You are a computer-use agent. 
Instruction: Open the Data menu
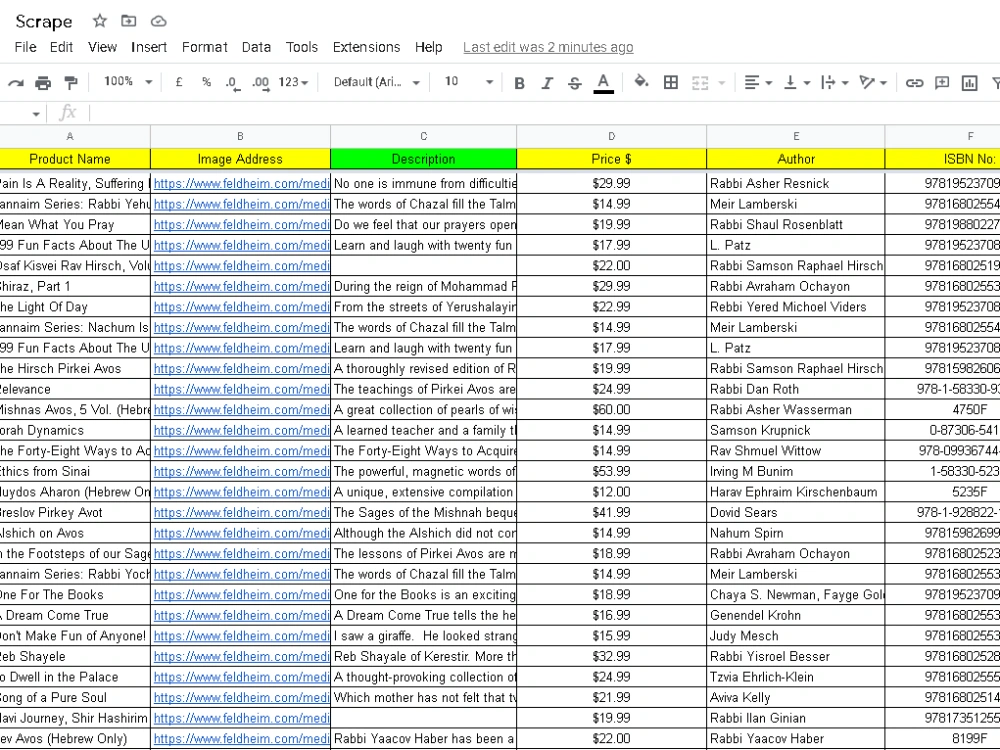coord(256,47)
